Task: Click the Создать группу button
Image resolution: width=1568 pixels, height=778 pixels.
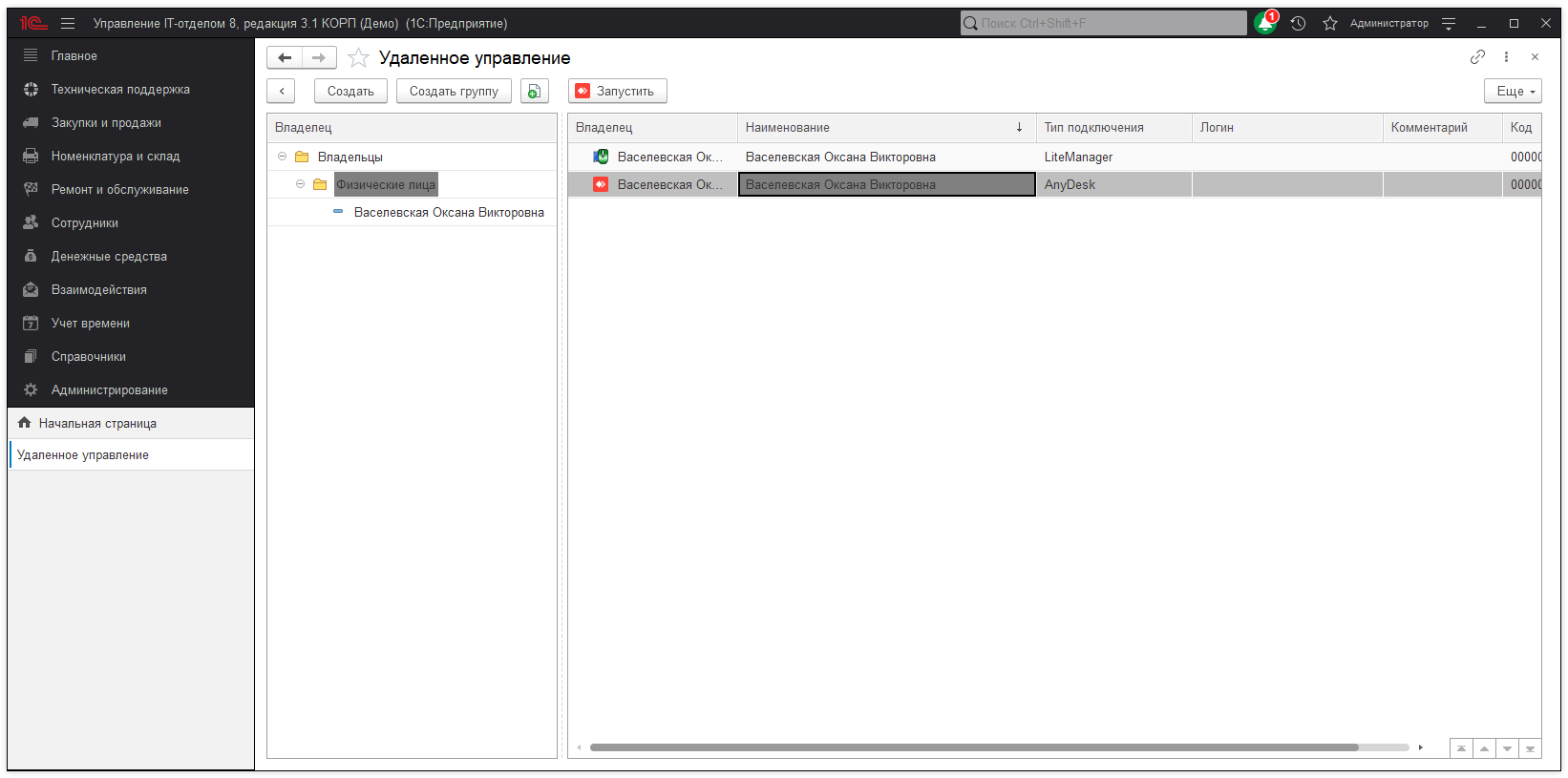Action: [454, 91]
